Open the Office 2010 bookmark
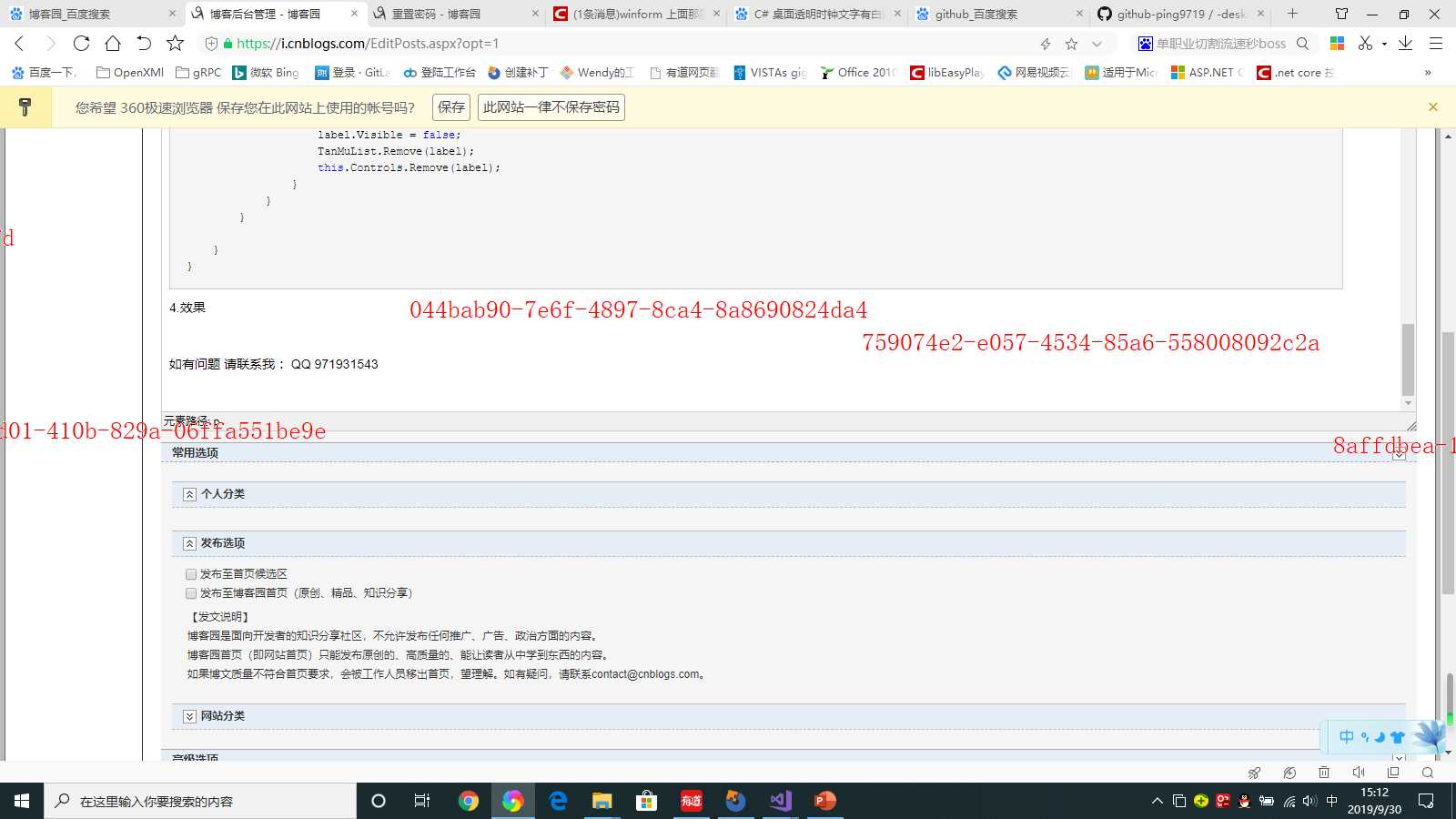Image resolution: width=1456 pixels, height=819 pixels. coord(858,73)
